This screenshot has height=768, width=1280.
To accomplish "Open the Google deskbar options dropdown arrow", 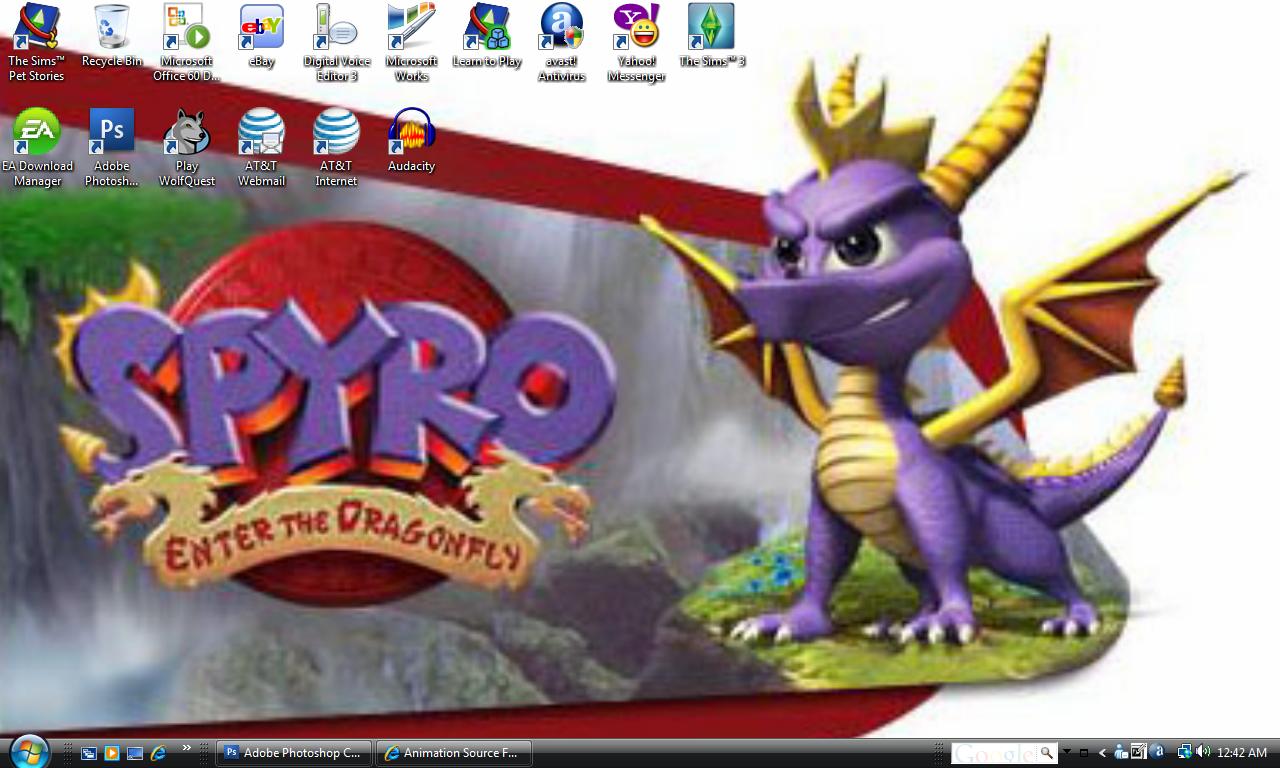I will tap(1067, 753).
